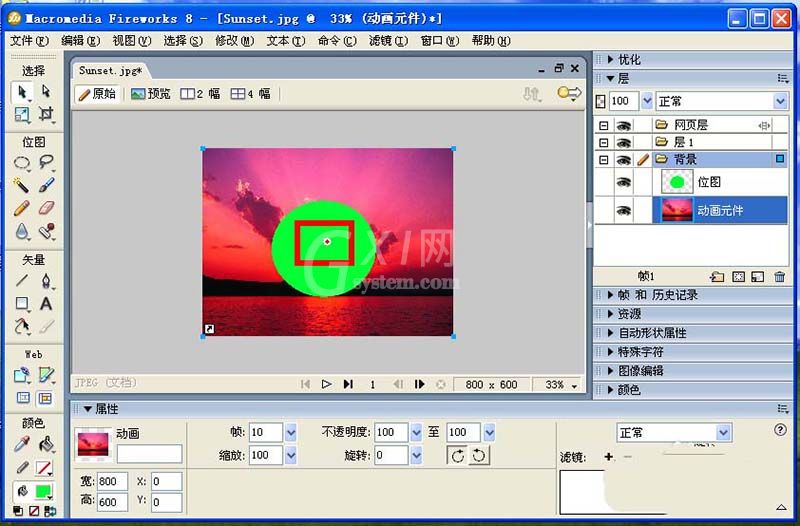This screenshot has height=526, width=800.
Task: Hide slices and hotspots
Action: coord(23,398)
